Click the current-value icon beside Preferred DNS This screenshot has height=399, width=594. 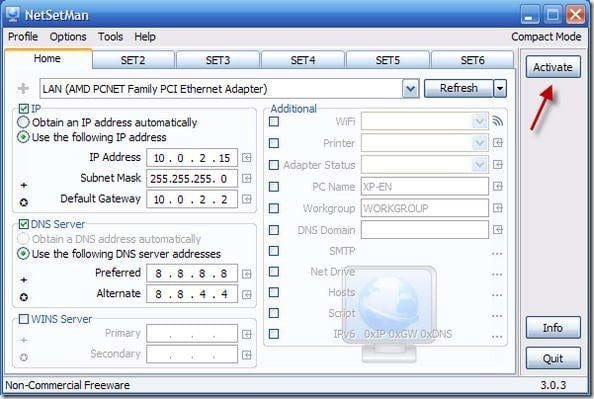[x=247, y=274]
